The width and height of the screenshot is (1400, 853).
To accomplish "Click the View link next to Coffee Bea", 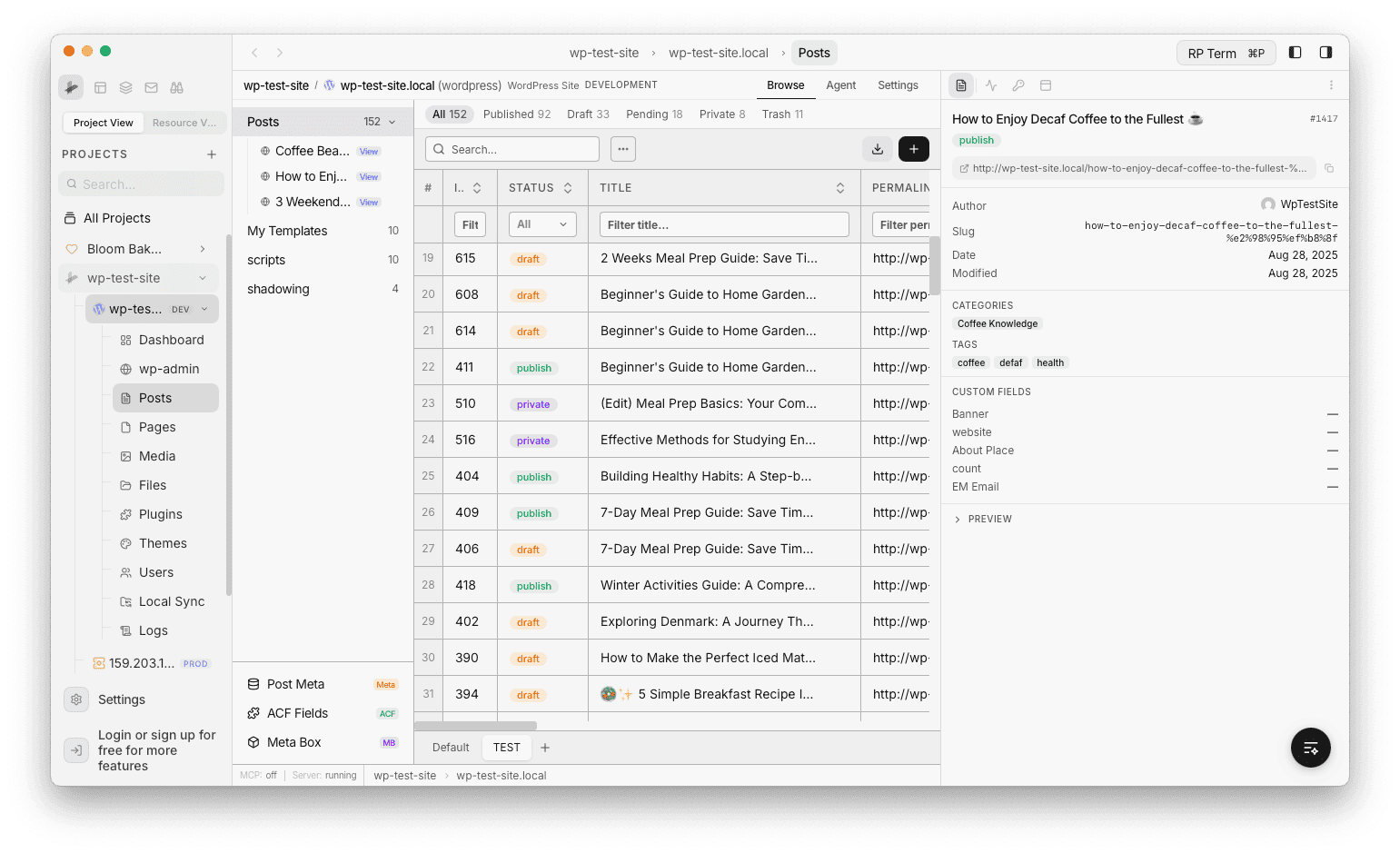I will click(x=369, y=151).
